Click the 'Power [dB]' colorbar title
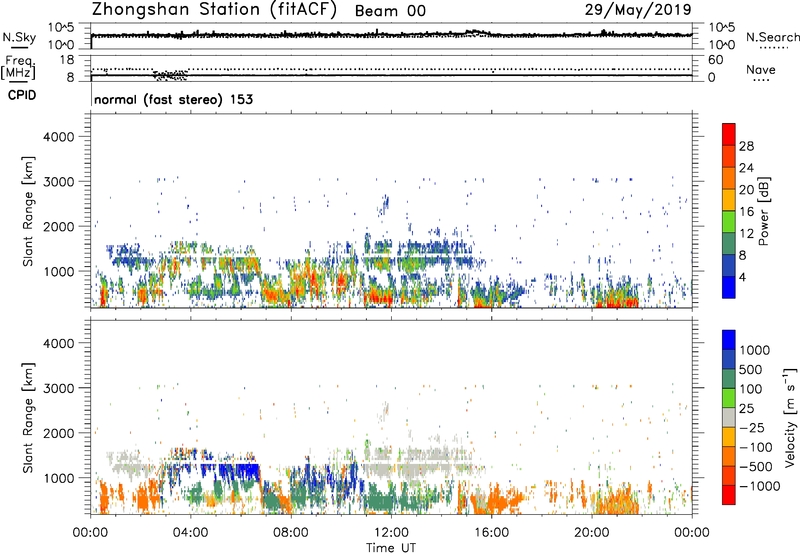Image resolution: width=800 pixels, height=554 pixels. 763,211
